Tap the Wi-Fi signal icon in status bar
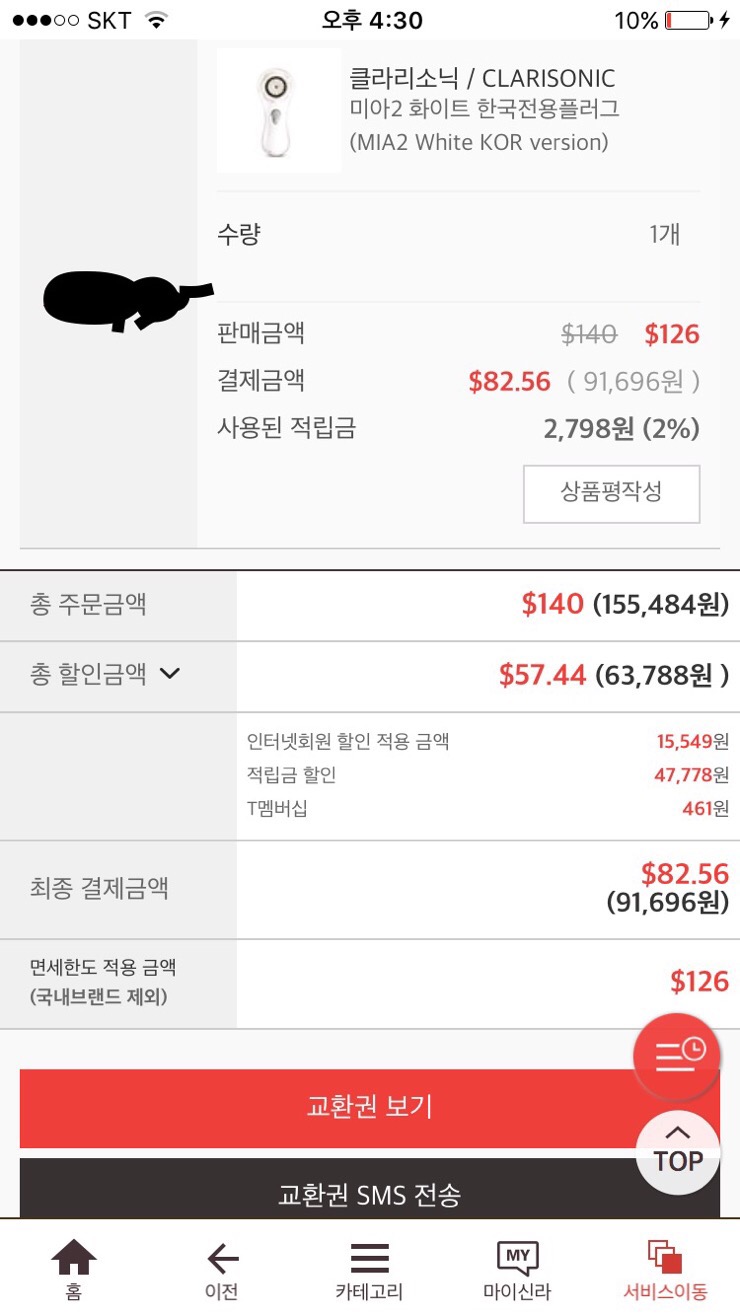The width and height of the screenshot is (740, 1316). pyautogui.click(x=156, y=20)
